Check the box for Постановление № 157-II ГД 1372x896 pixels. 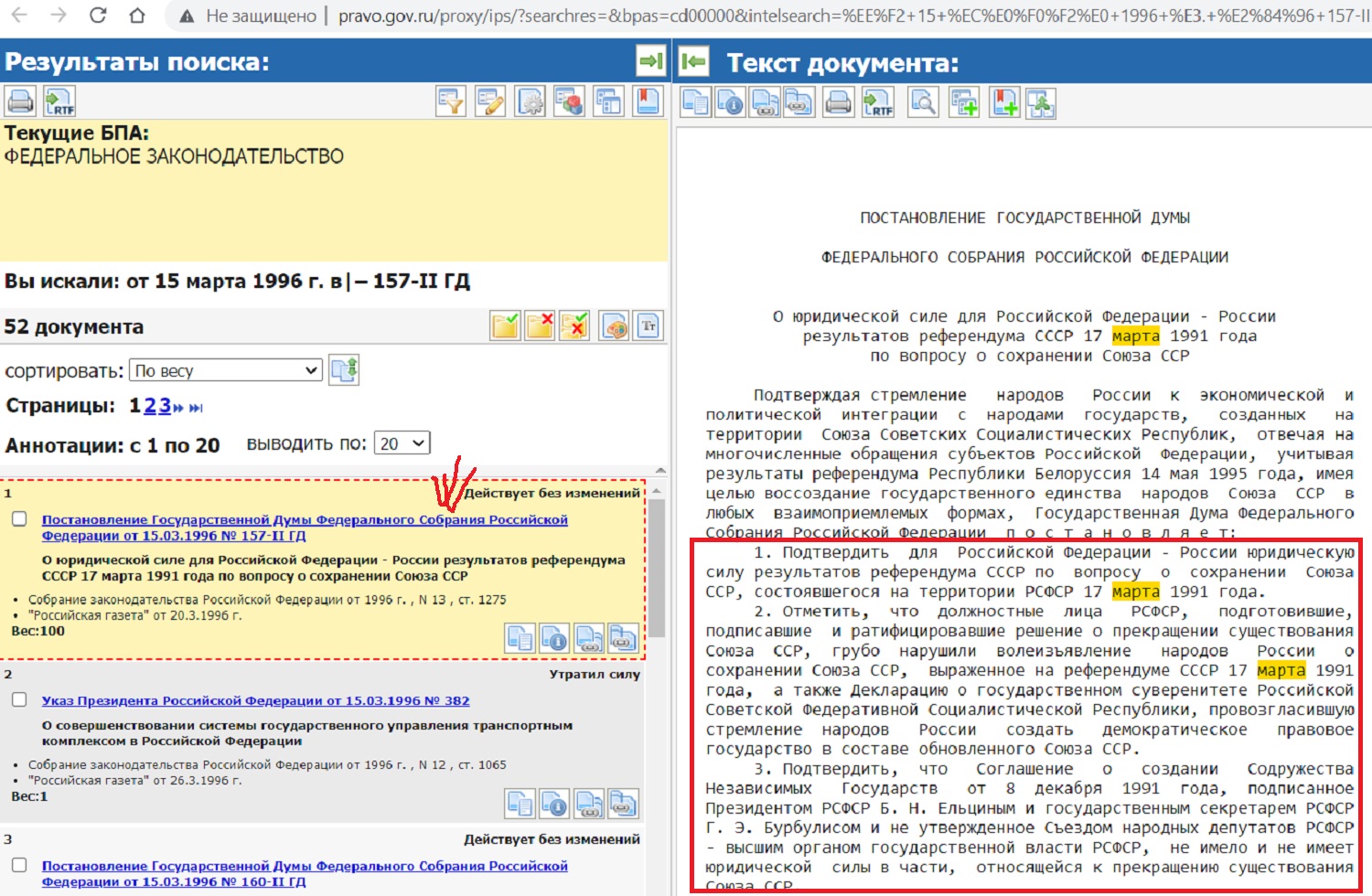click(x=19, y=518)
